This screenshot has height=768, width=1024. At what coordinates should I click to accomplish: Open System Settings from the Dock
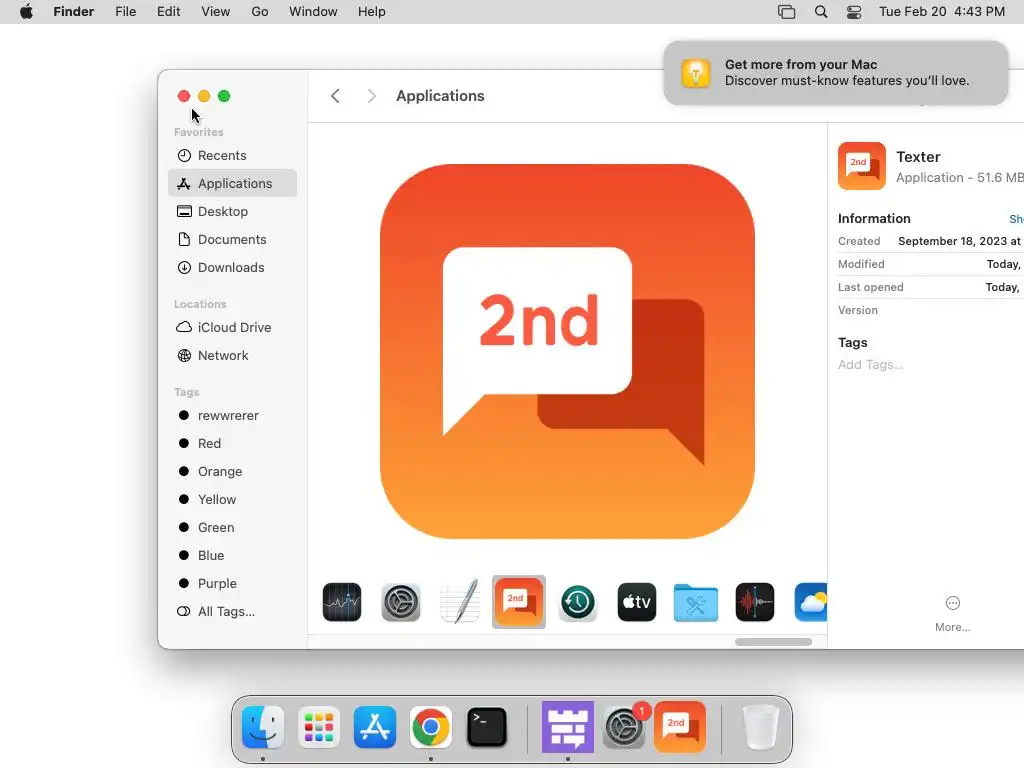(624, 727)
